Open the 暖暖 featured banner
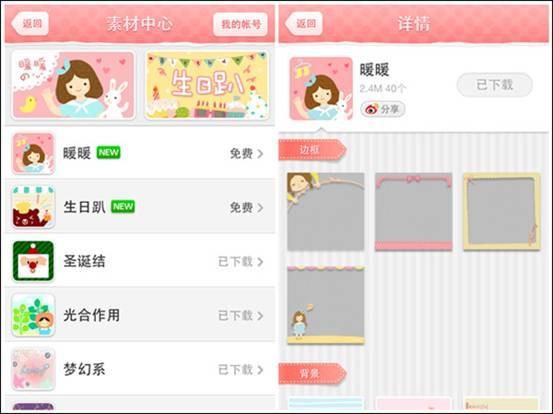 click(73, 85)
